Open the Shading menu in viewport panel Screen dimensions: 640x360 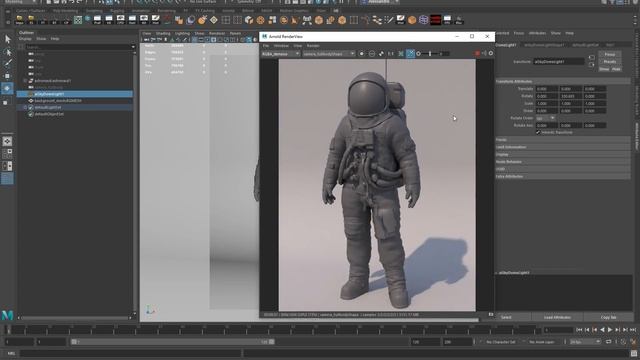pyautogui.click(x=163, y=33)
